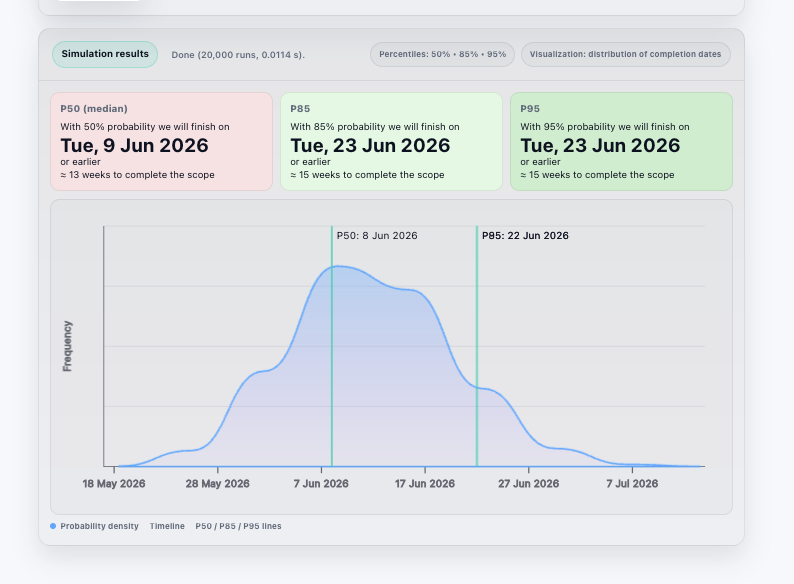
Task: Select the Percentiles 50% • 85% • 95% pill
Action: point(442,54)
